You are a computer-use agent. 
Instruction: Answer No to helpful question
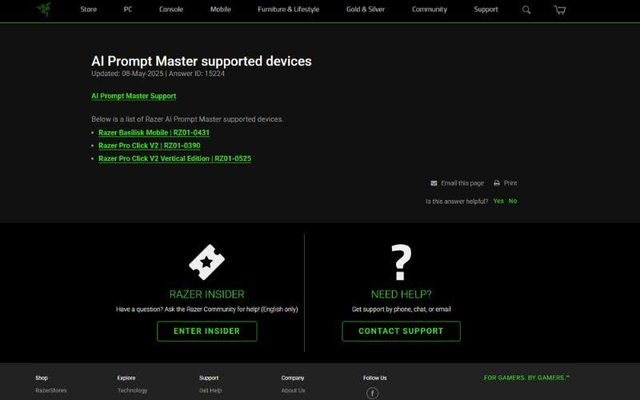pos(513,201)
